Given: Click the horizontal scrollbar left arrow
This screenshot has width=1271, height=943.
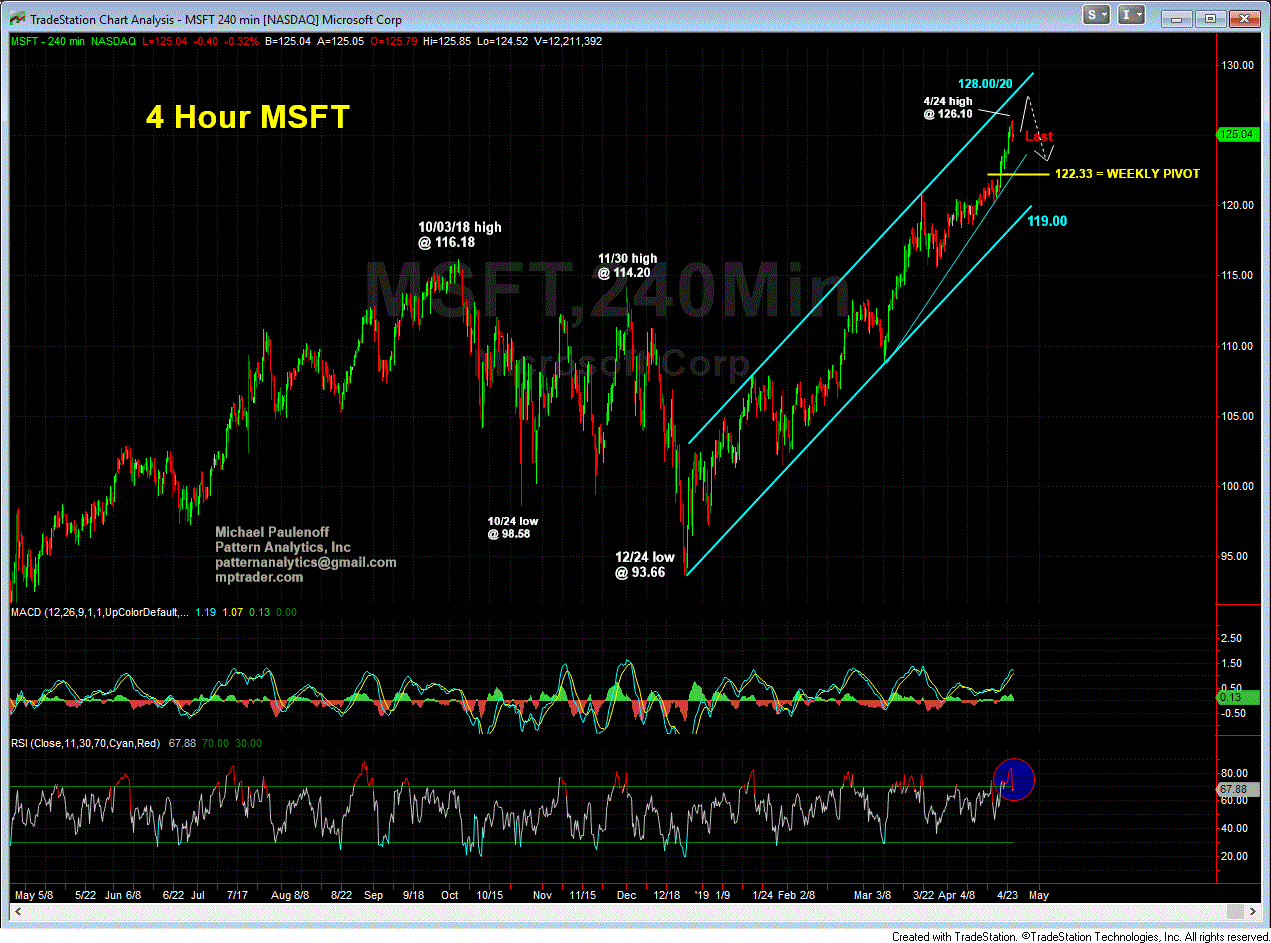Looking at the screenshot, I should click(18, 910).
